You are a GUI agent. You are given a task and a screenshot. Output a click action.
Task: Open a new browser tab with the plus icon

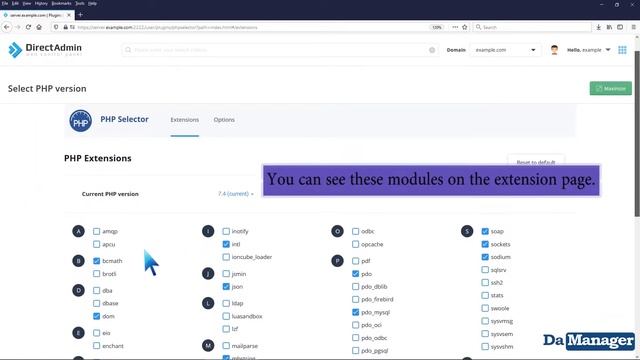[x=80, y=15]
